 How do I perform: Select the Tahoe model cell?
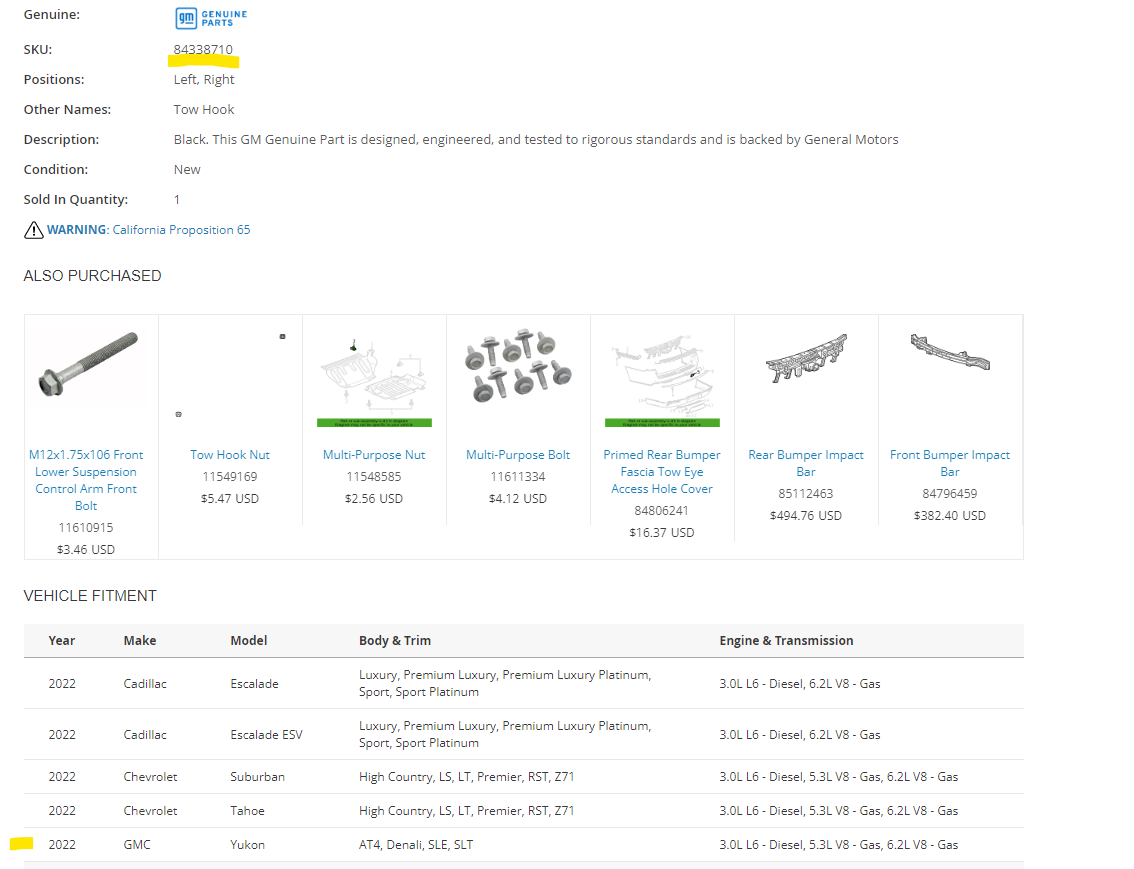[x=247, y=810]
